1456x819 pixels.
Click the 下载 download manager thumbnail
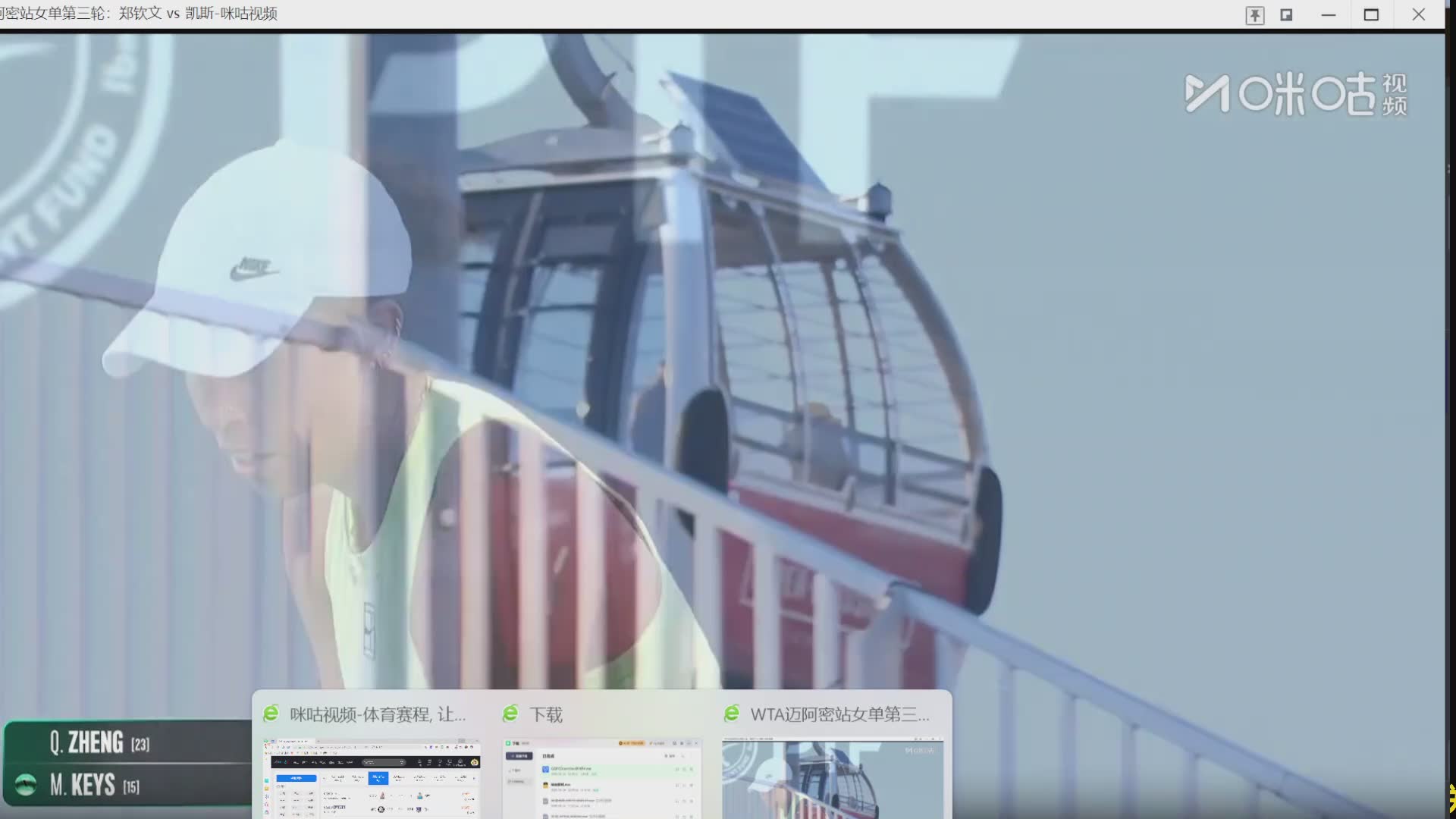601,777
